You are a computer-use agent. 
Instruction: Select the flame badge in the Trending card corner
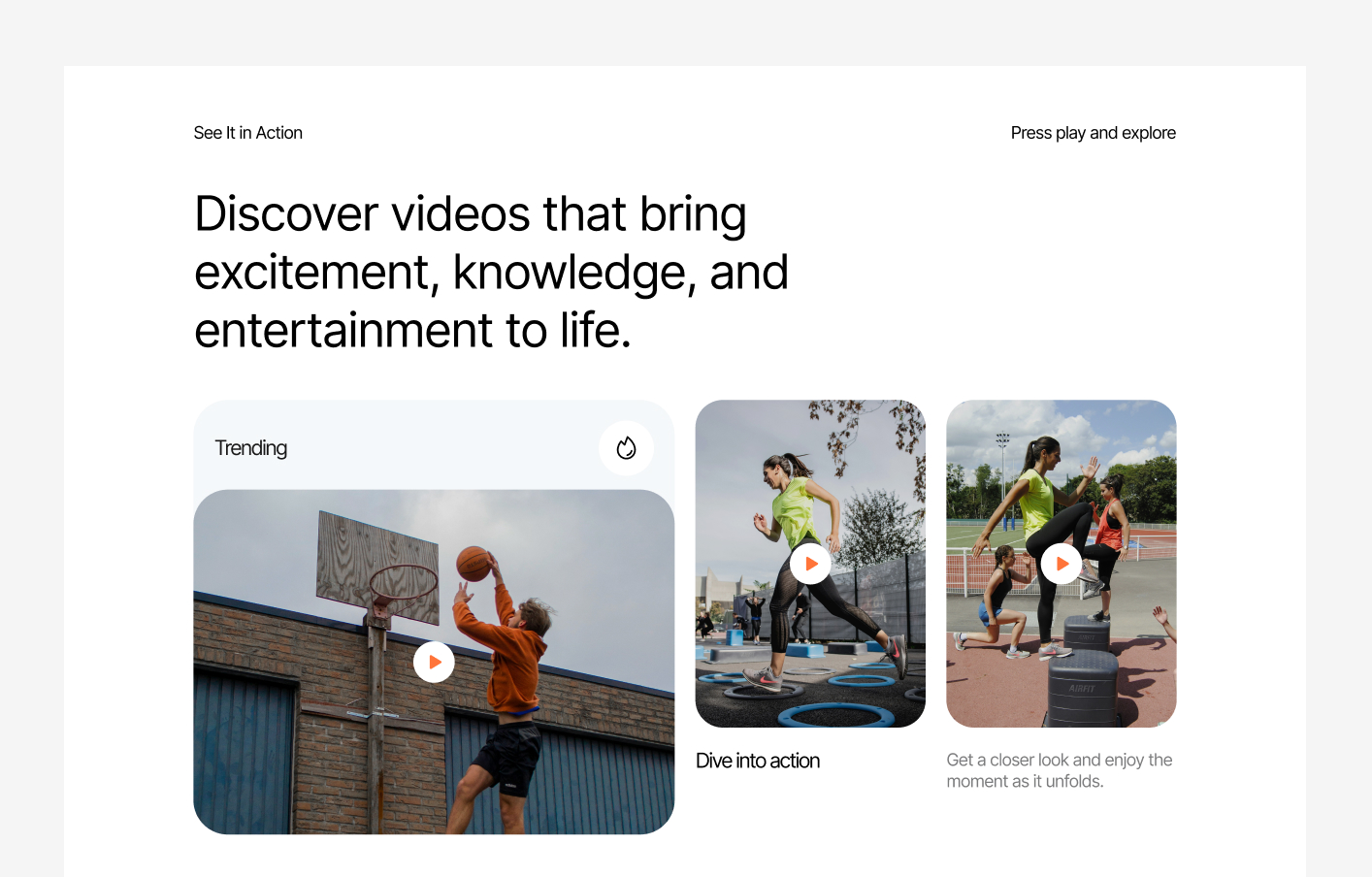[626, 448]
